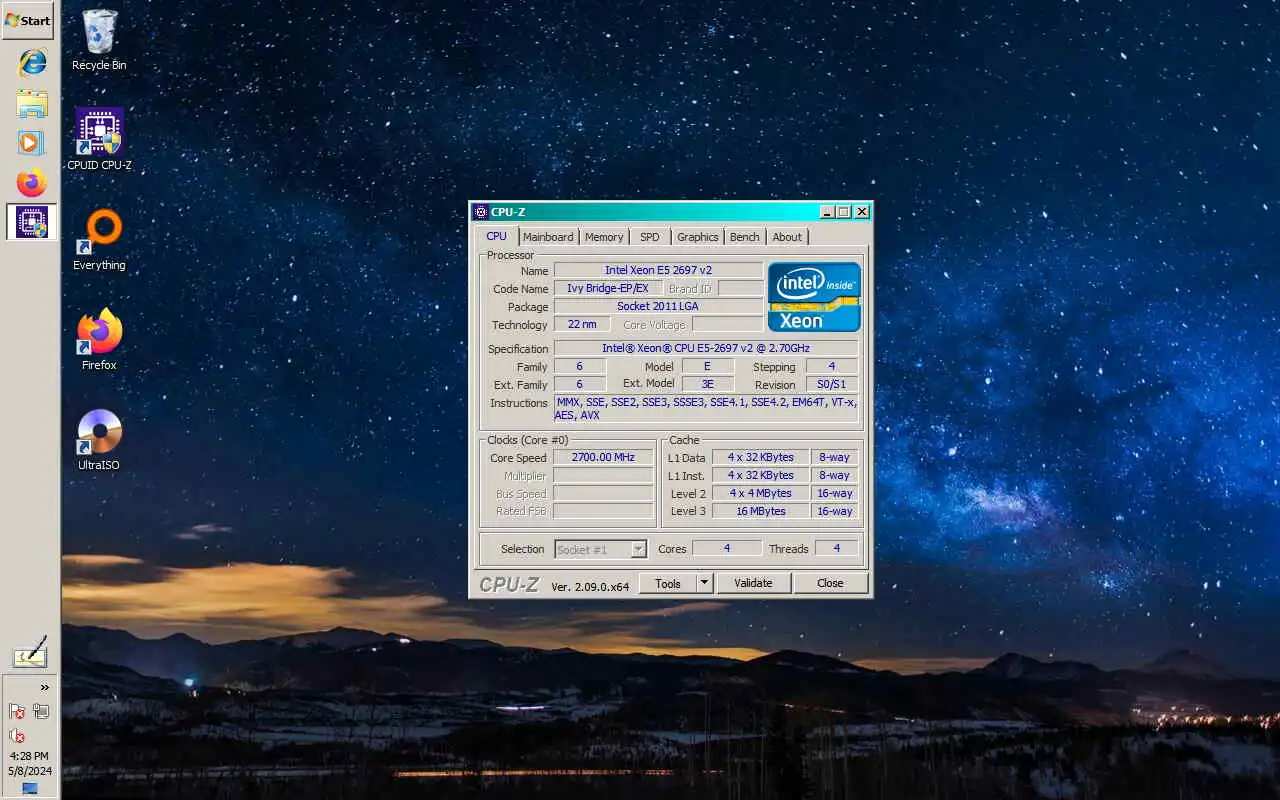1280x800 pixels.
Task: Click the L1 Inst. associativity 8-way
Action: pos(834,475)
